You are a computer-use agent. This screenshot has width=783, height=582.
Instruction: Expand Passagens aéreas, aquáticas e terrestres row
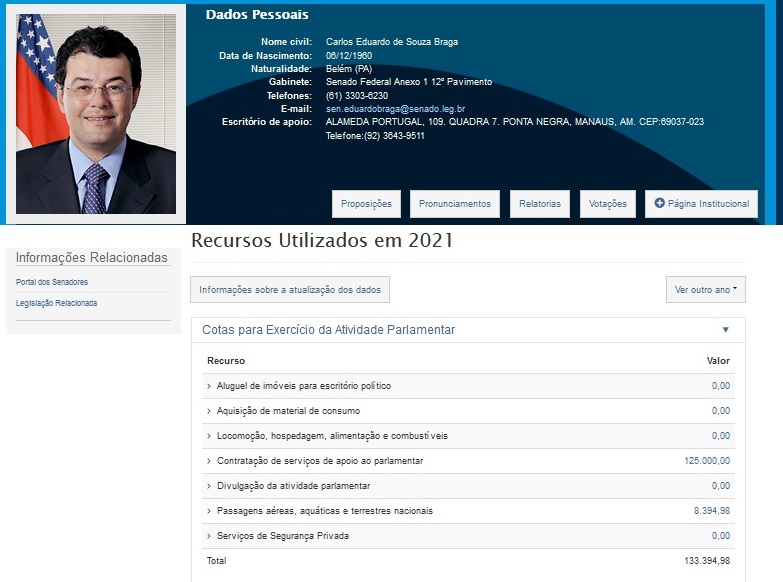325,511
